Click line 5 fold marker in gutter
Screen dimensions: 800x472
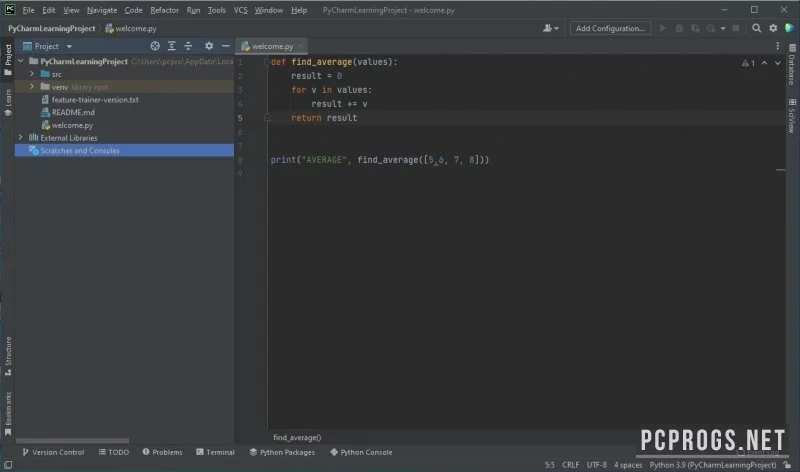point(267,118)
